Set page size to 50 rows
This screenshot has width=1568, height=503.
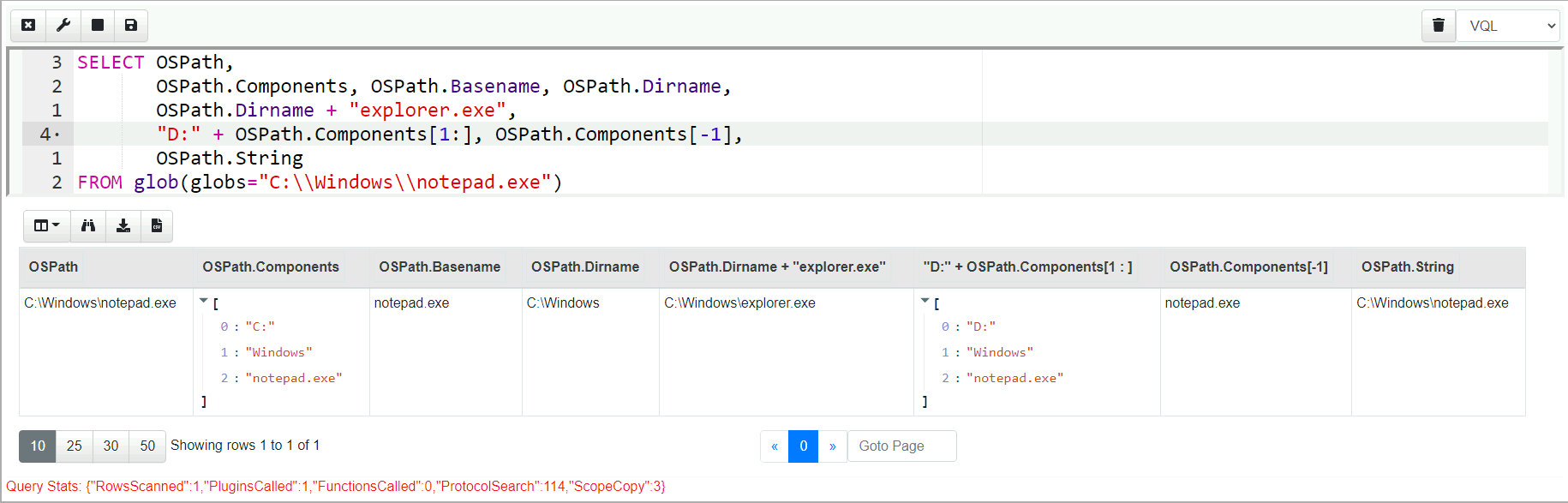(x=147, y=446)
